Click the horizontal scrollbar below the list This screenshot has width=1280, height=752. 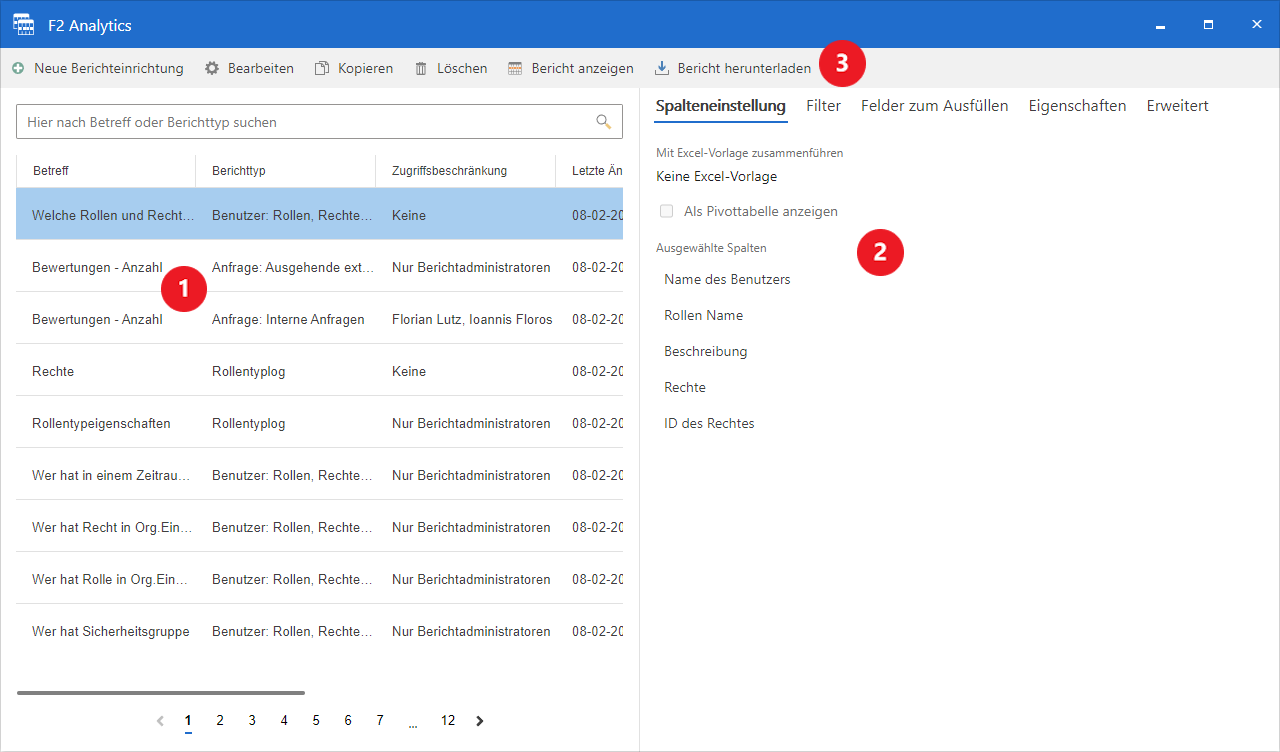pyautogui.click(x=160, y=692)
